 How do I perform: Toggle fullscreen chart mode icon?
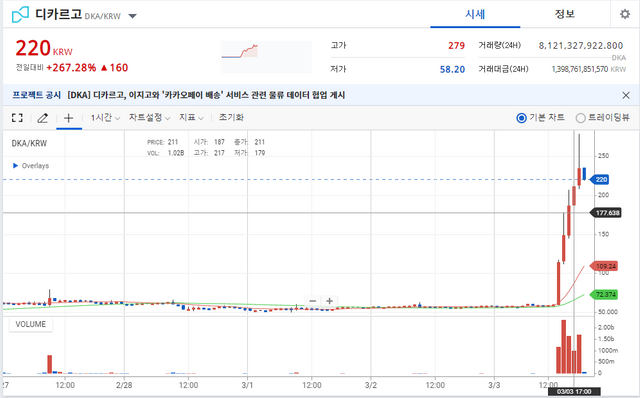tap(17, 118)
